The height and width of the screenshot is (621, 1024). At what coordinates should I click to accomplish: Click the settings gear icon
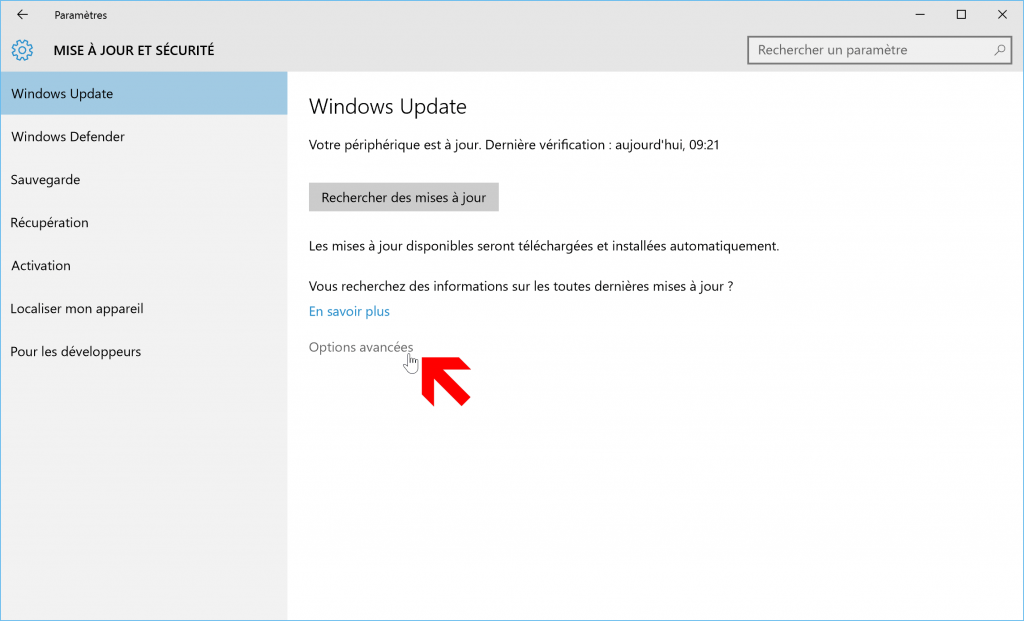click(x=22, y=50)
